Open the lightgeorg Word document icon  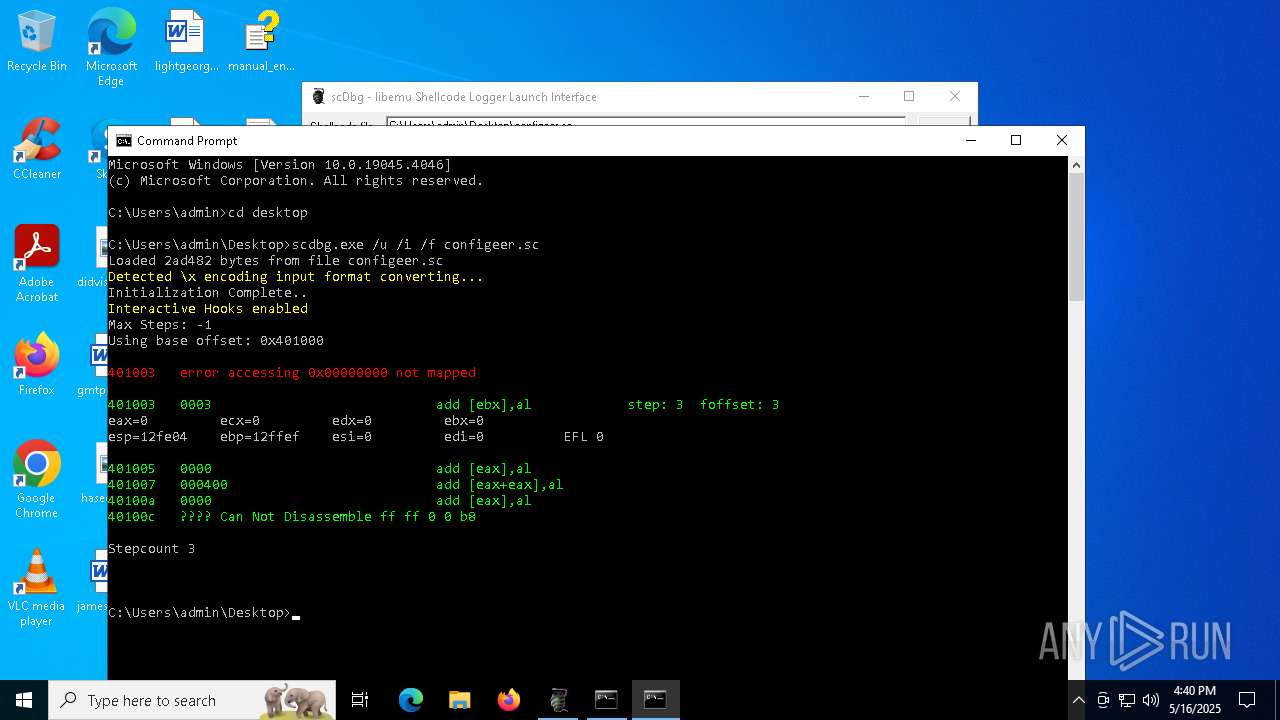[x=186, y=41]
